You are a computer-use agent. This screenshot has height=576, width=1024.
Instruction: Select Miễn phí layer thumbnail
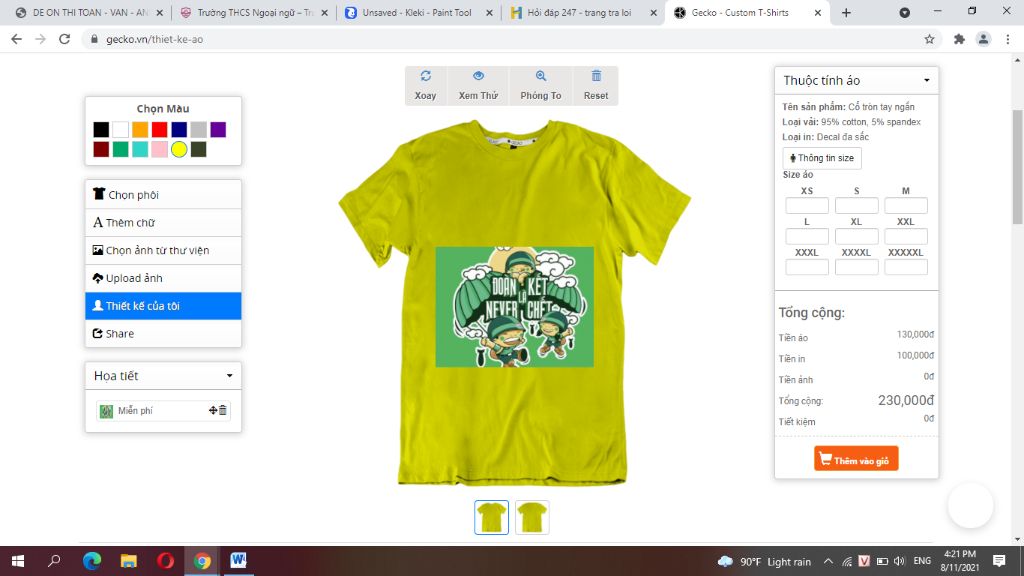(106, 411)
